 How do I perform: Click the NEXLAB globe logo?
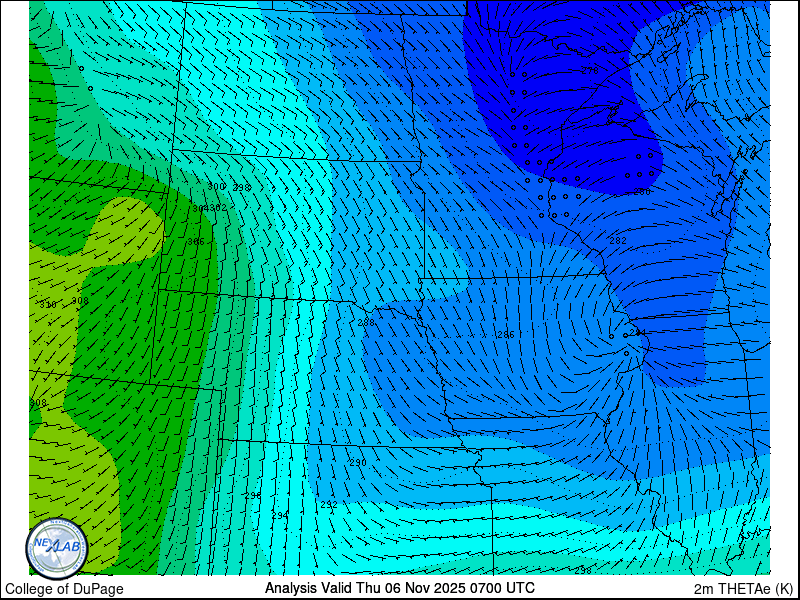[x=57, y=548]
